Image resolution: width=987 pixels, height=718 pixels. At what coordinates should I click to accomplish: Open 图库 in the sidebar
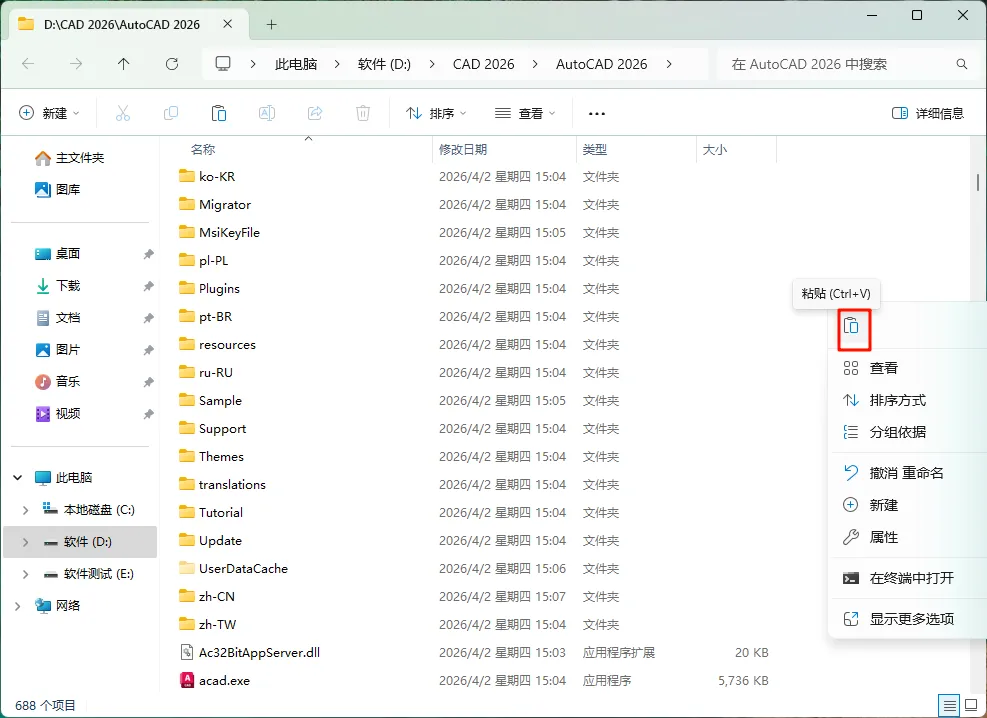(57, 189)
